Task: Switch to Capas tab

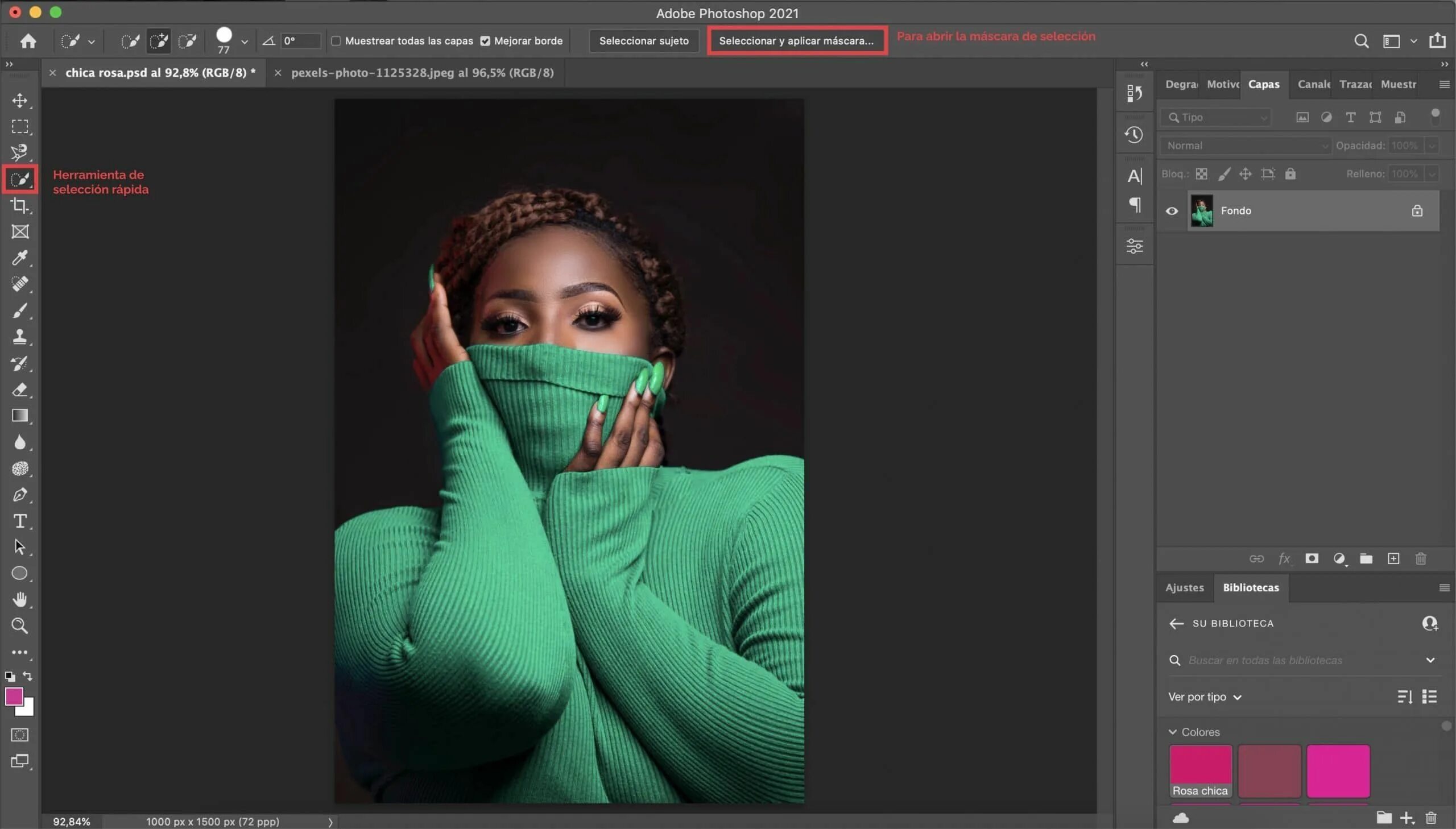Action: click(x=1263, y=83)
